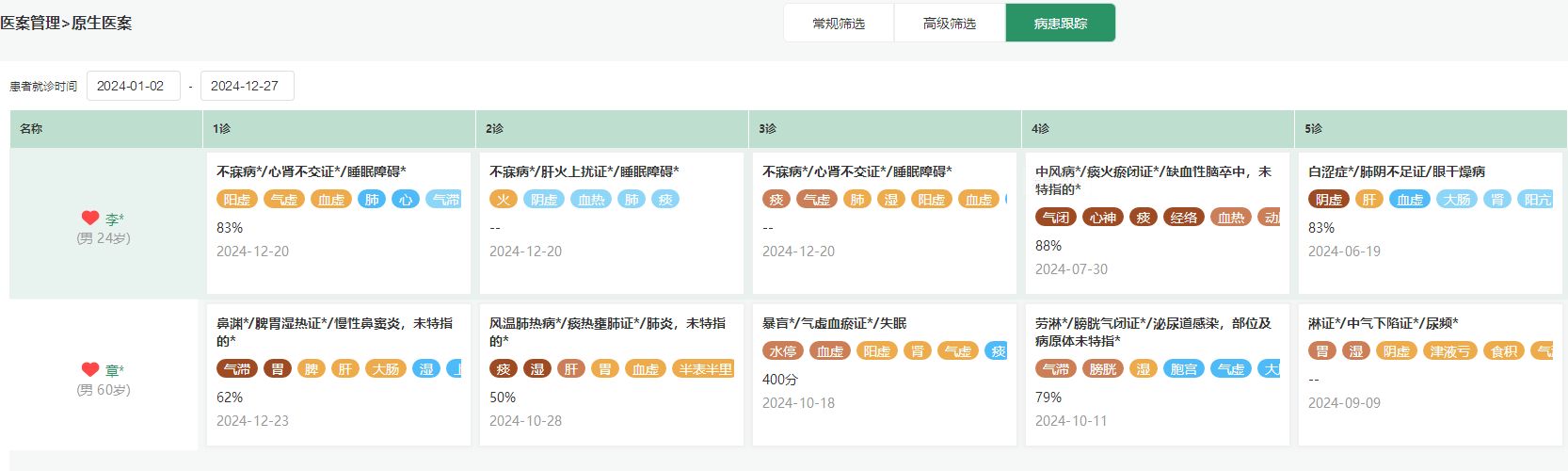
Task: Click the 水停 tag in the 暴盲 card
Action: 782,351
